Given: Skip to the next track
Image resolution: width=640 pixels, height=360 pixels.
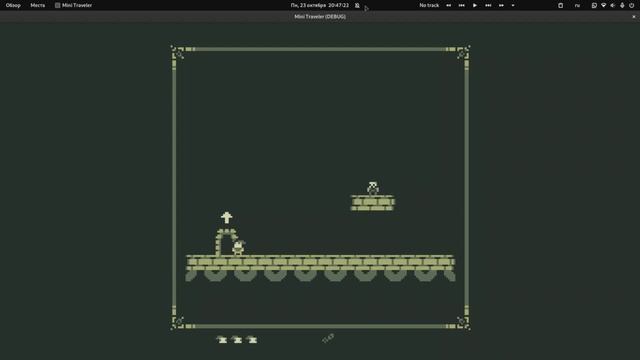Looking at the screenshot, I should pyautogui.click(x=488, y=5).
